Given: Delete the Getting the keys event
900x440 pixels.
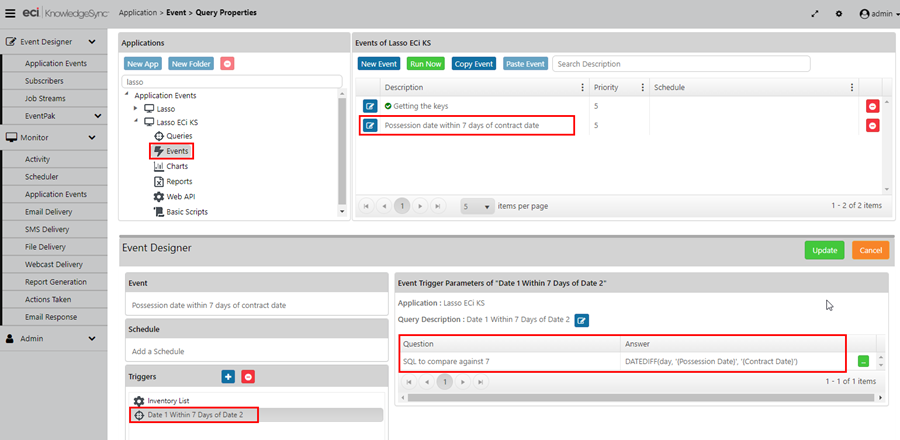Looking at the screenshot, I should (872, 106).
